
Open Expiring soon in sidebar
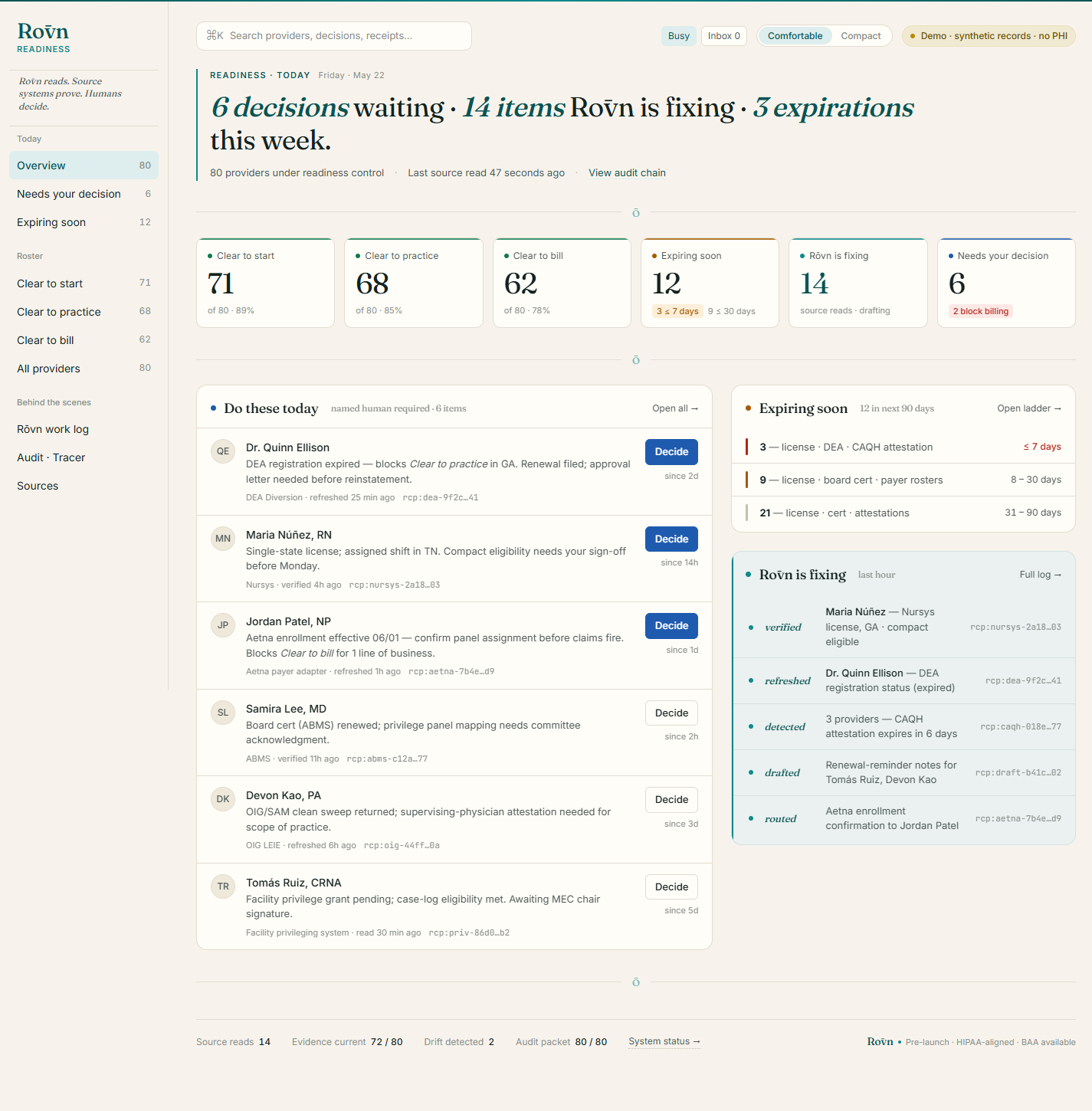pos(84,222)
